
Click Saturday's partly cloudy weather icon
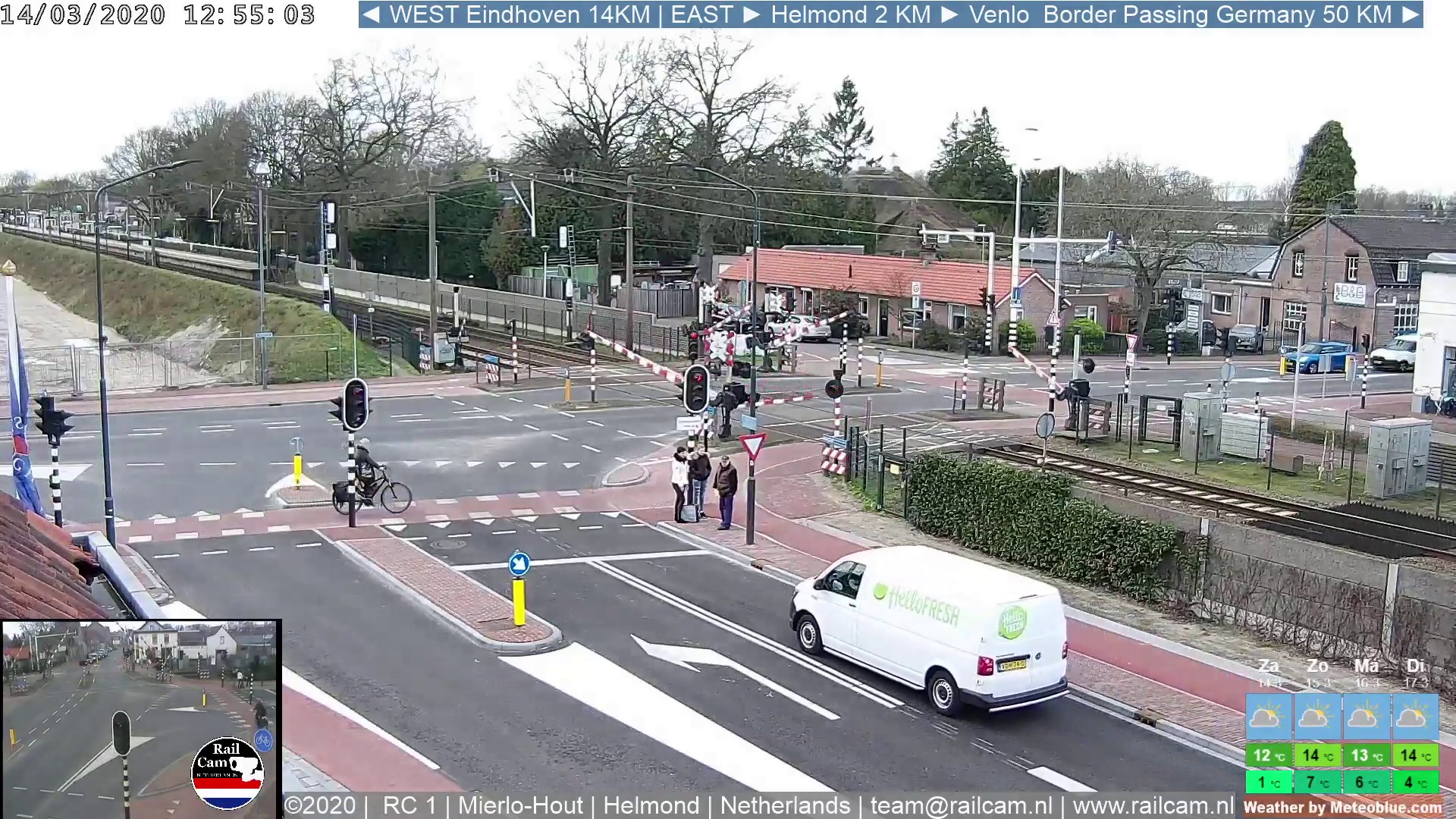pyautogui.click(x=1268, y=717)
